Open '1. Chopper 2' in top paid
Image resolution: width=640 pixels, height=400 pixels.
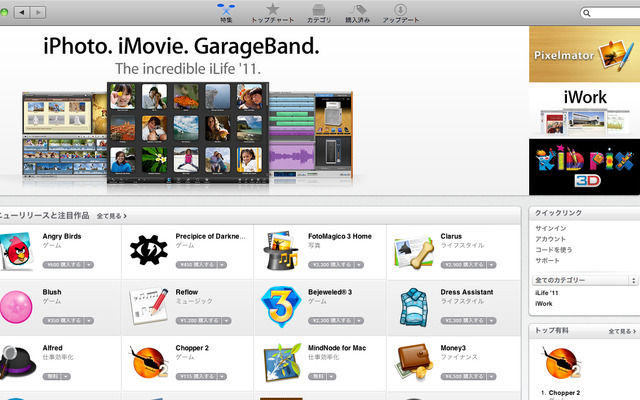560,393
